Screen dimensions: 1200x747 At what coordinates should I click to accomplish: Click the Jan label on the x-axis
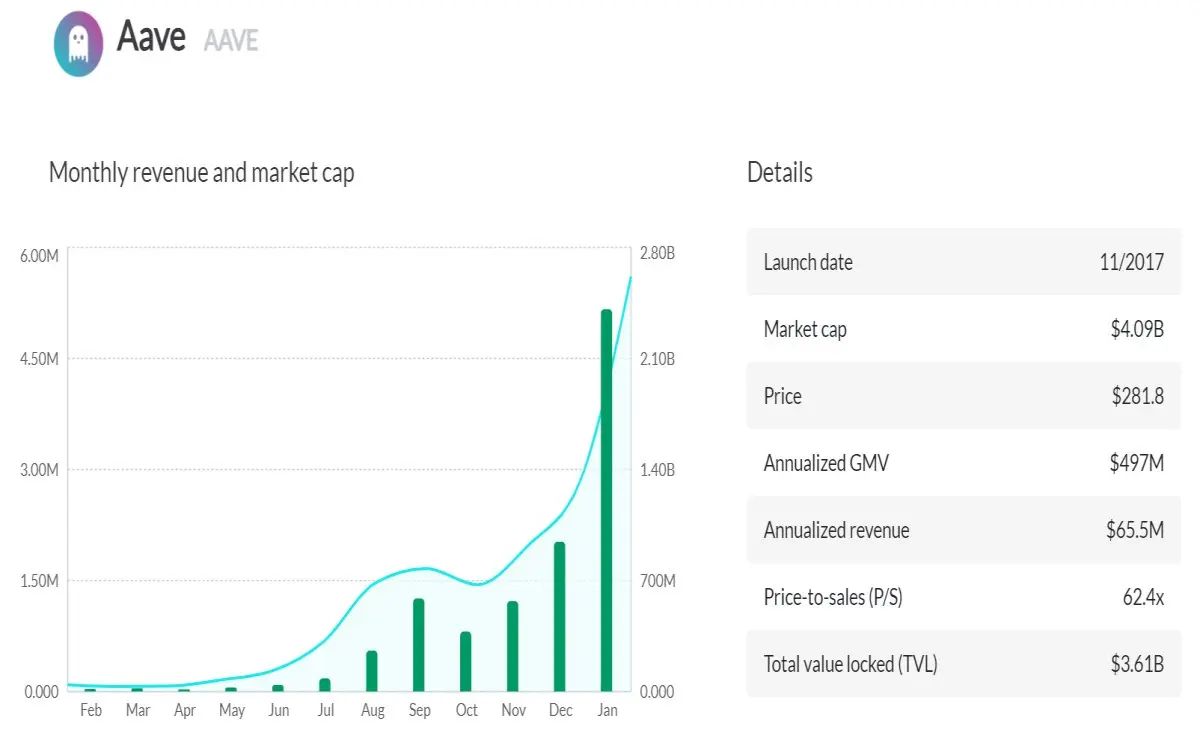(607, 710)
